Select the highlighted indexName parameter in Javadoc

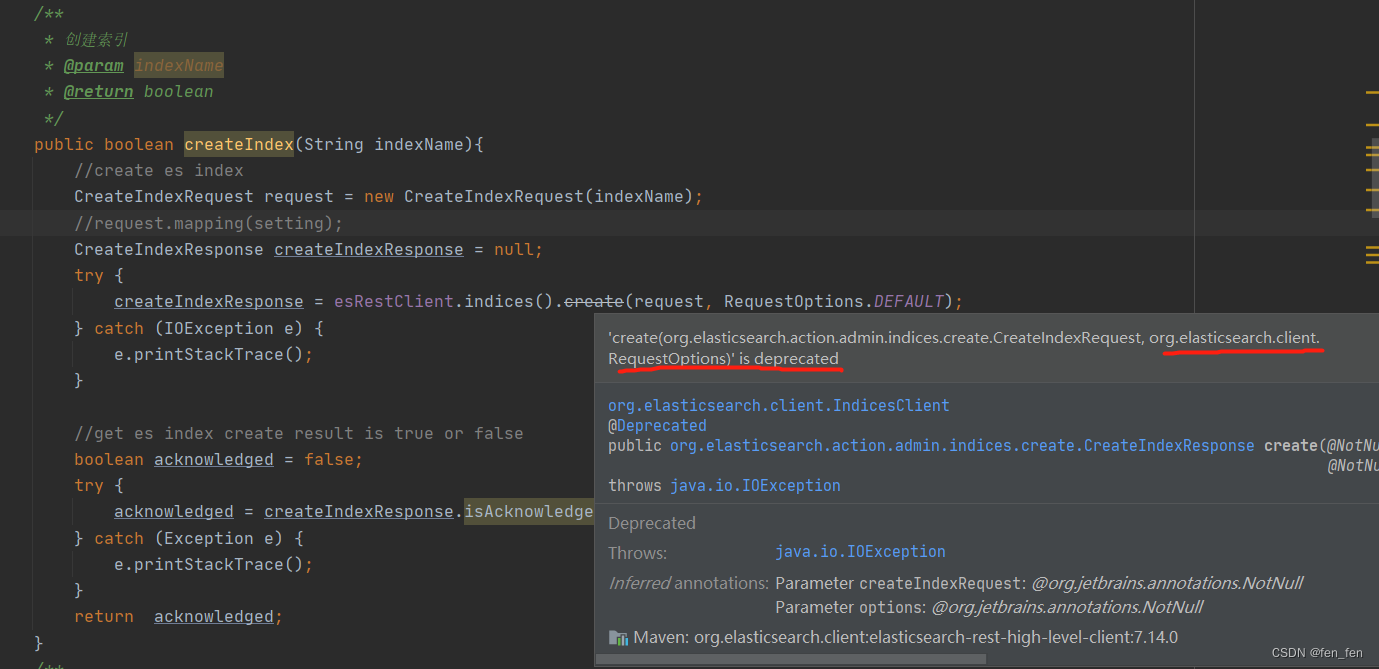(178, 65)
